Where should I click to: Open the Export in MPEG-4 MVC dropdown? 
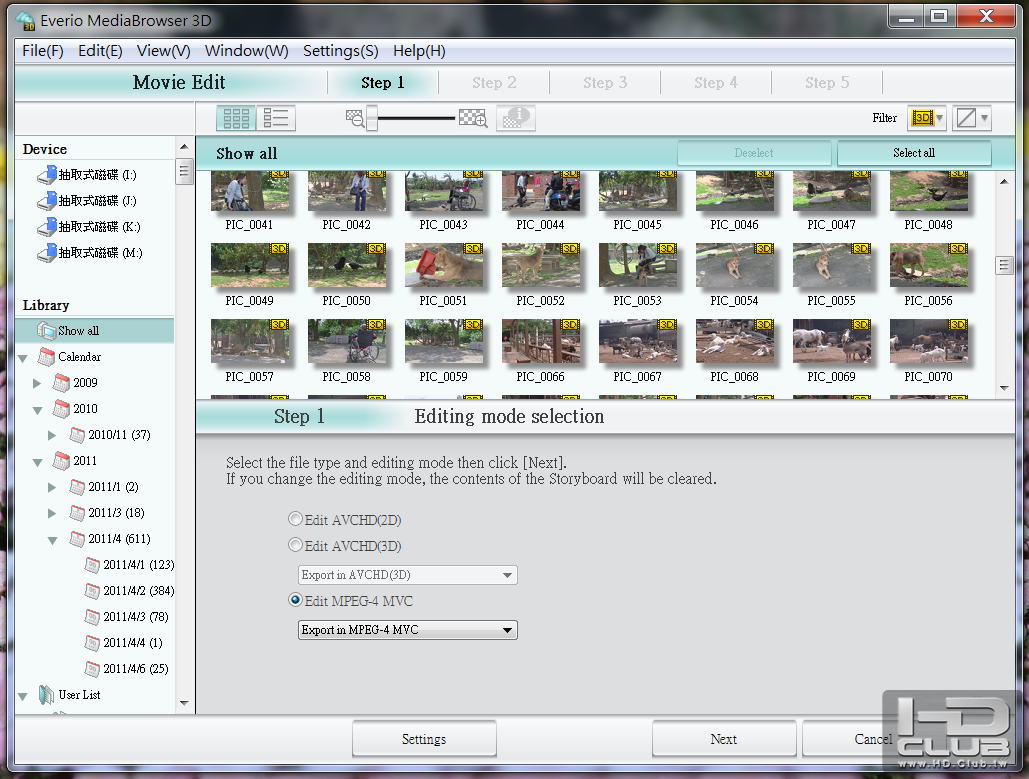pyautogui.click(x=408, y=630)
